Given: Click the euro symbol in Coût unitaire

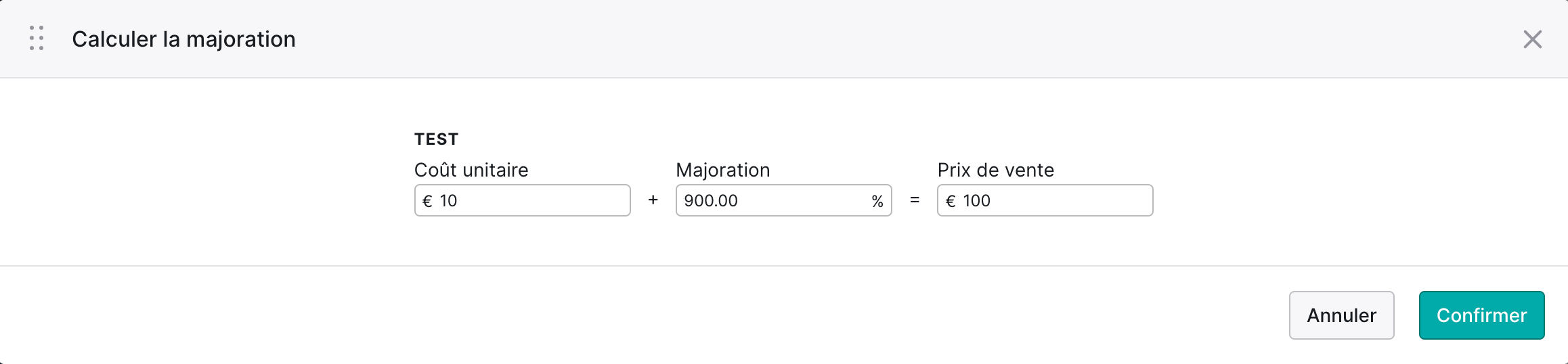Looking at the screenshot, I should tap(427, 201).
